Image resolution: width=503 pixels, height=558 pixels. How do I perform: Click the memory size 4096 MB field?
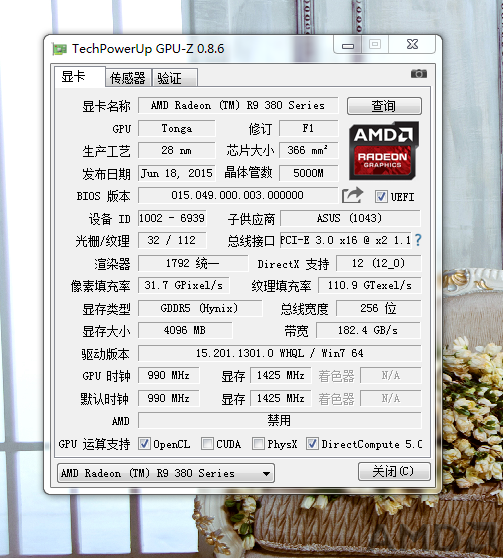tap(185, 330)
